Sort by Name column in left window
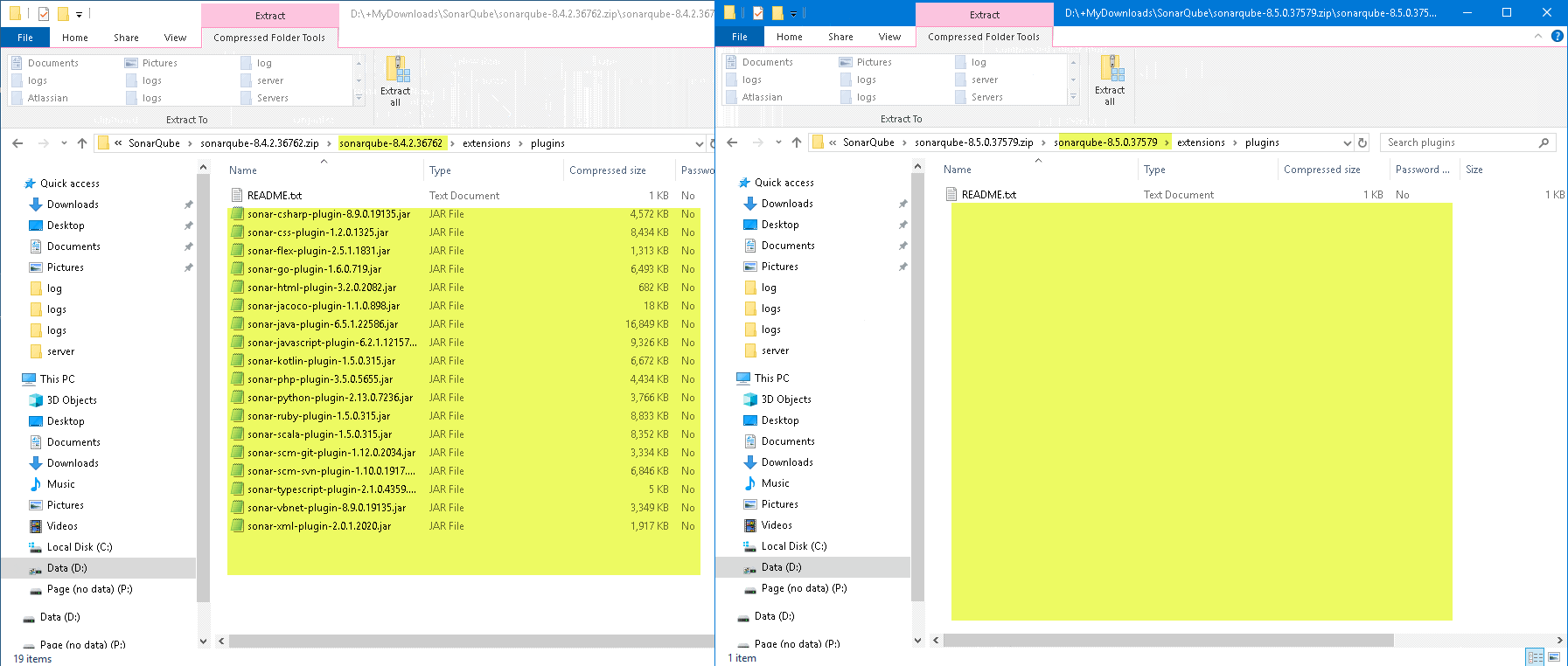The height and width of the screenshot is (666, 1568). pos(242,170)
